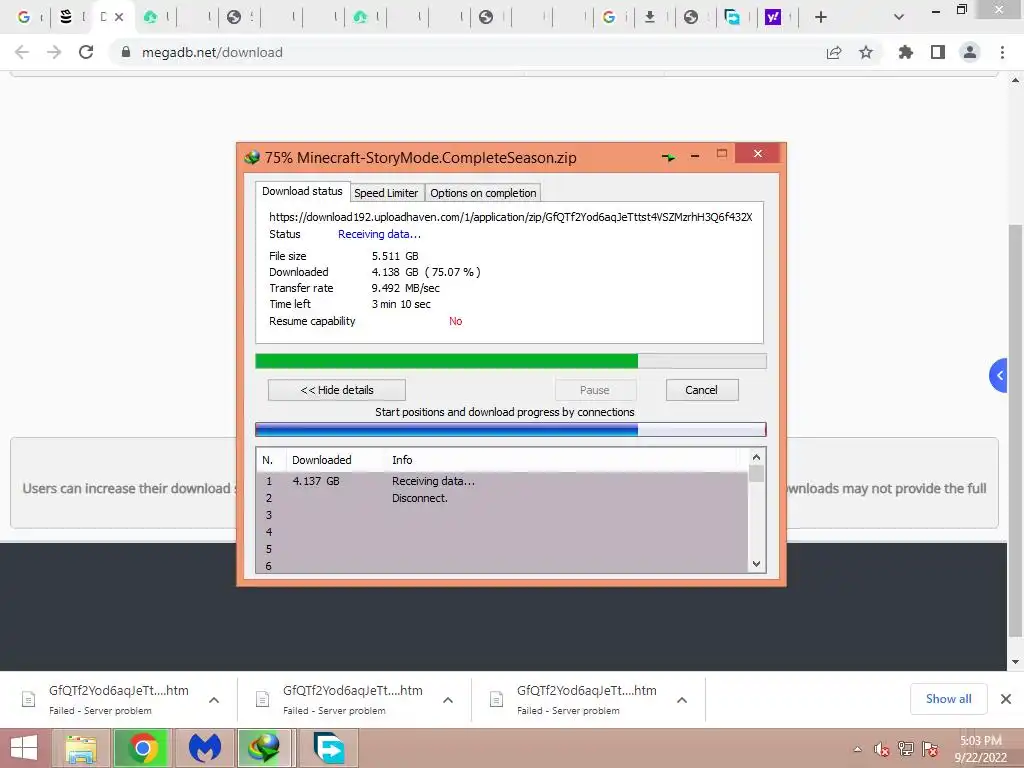
Task: Open Chrome profile avatar
Action: [x=970, y=52]
